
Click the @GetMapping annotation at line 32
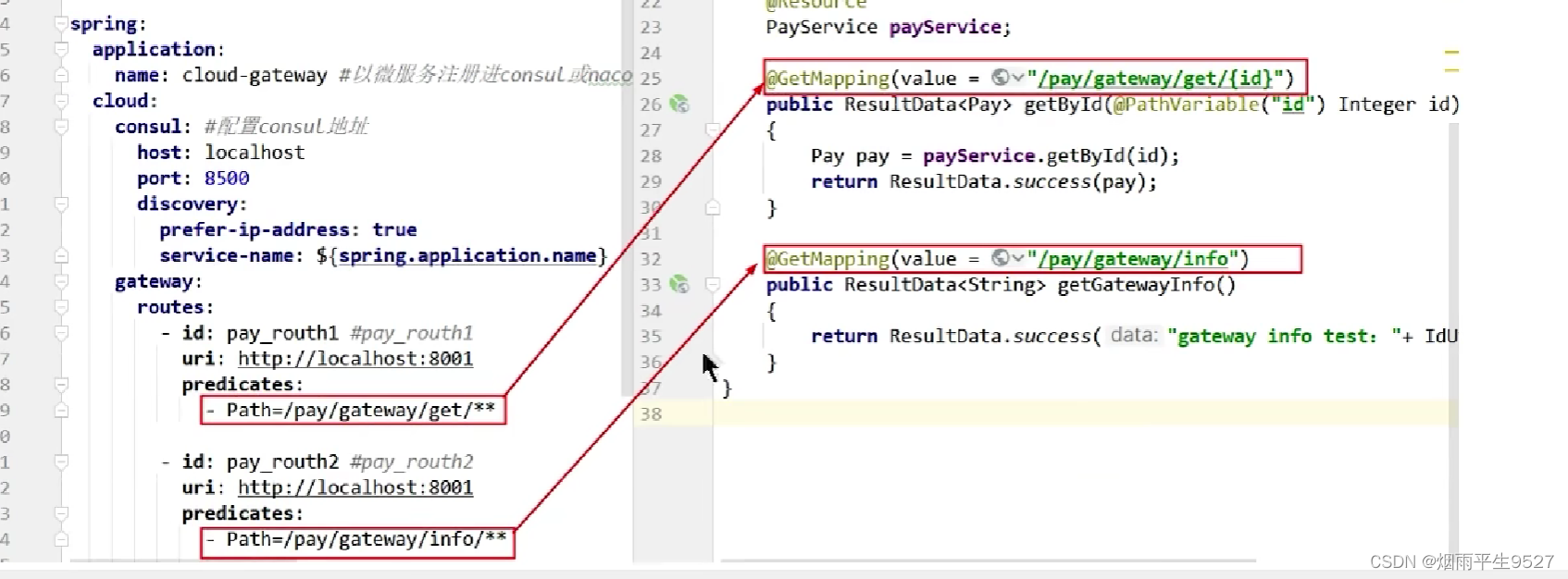point(828,258)
